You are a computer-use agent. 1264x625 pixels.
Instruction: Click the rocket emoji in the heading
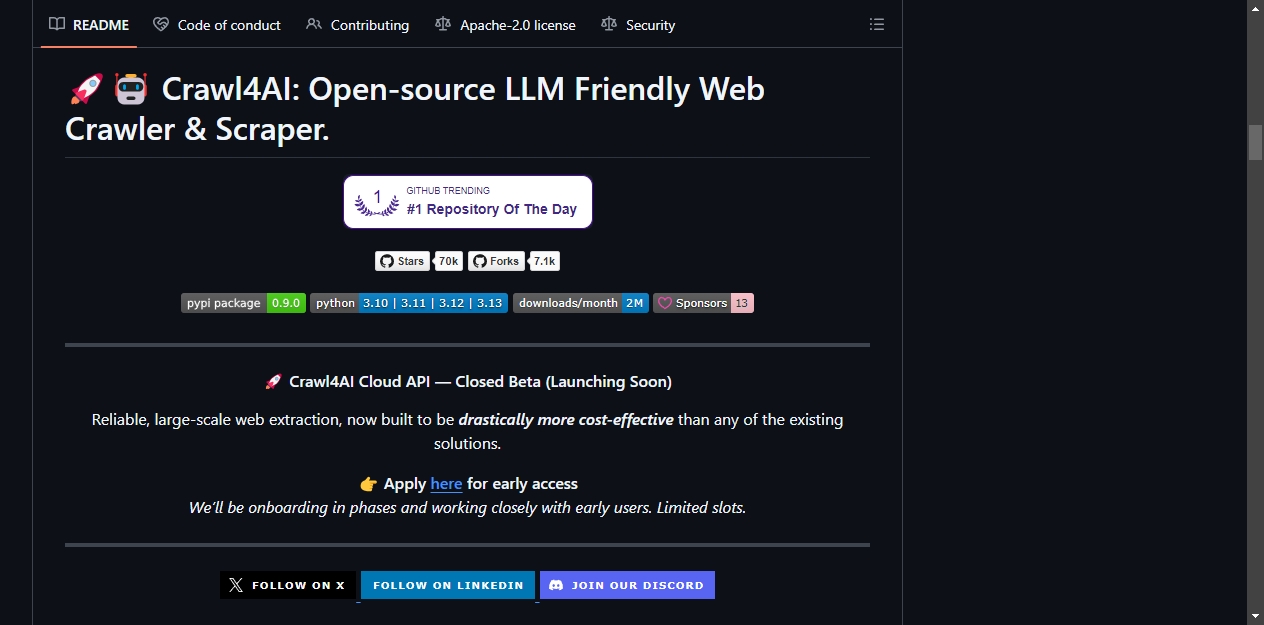pos(86,89)
